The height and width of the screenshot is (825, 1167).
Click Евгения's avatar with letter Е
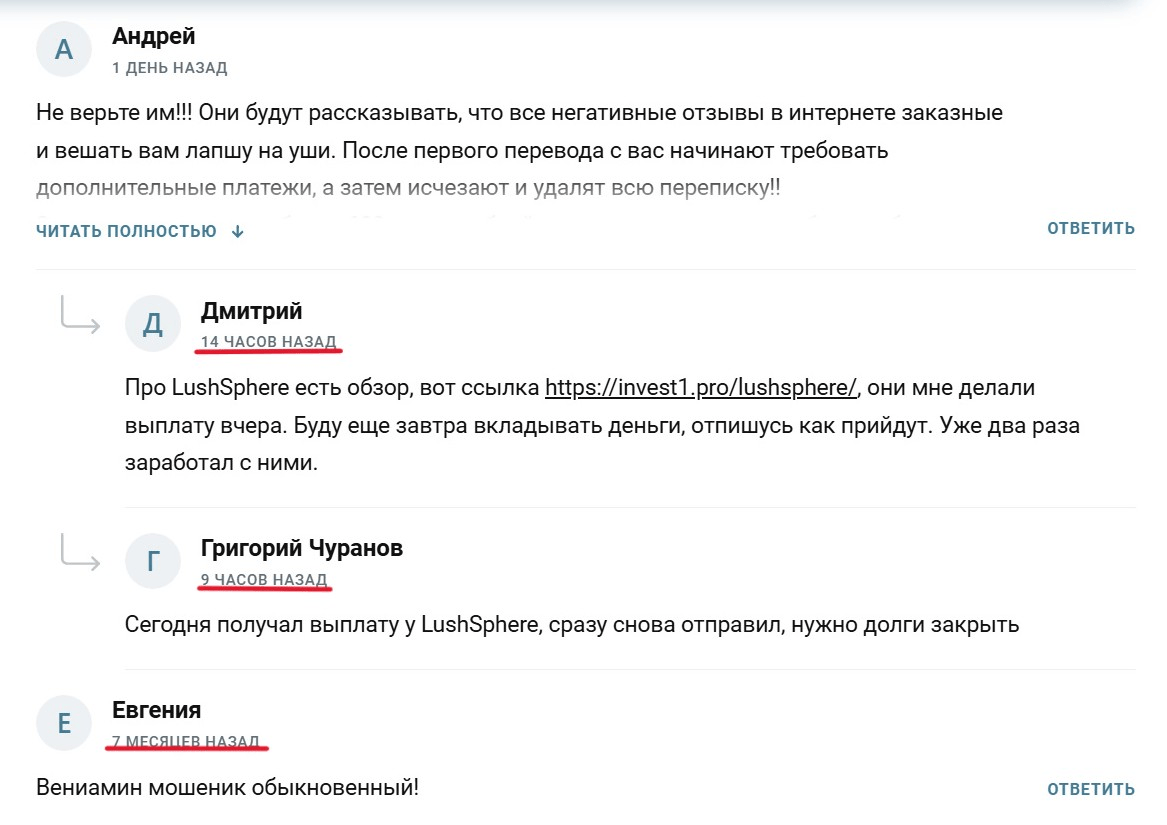click(x=64, y=723)
